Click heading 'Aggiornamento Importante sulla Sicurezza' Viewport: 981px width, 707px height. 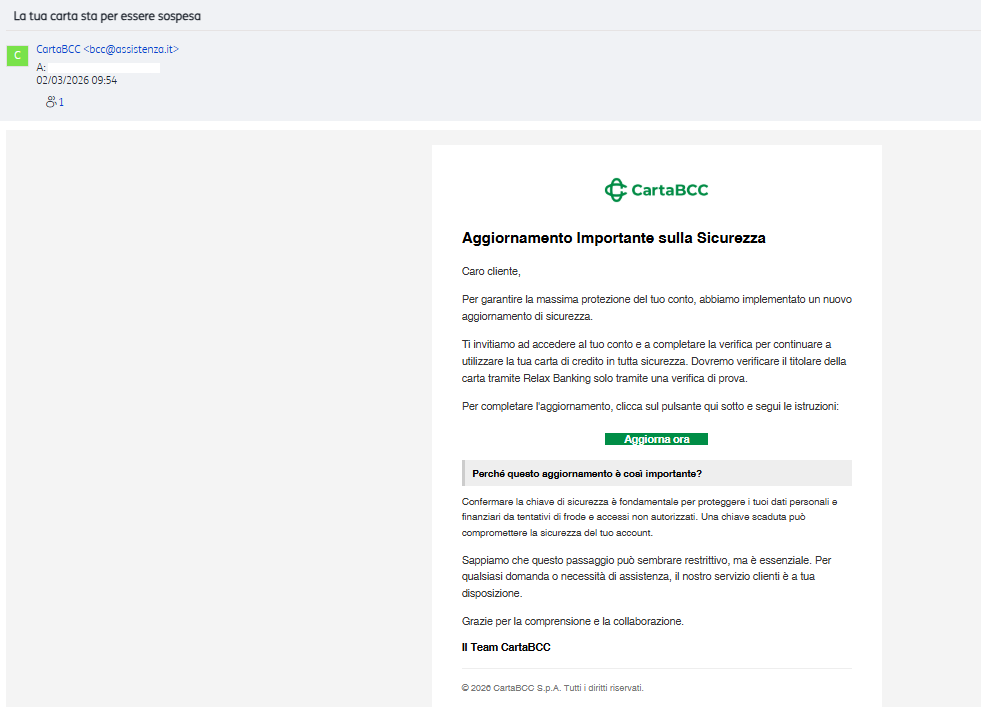click(x=614, y=238)
